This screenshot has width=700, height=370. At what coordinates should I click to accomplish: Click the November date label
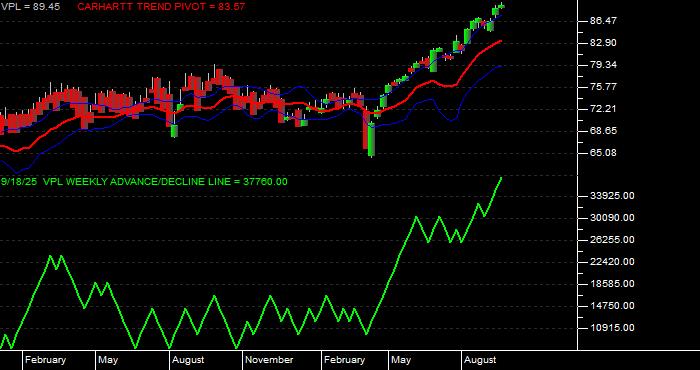pos(270,360)
